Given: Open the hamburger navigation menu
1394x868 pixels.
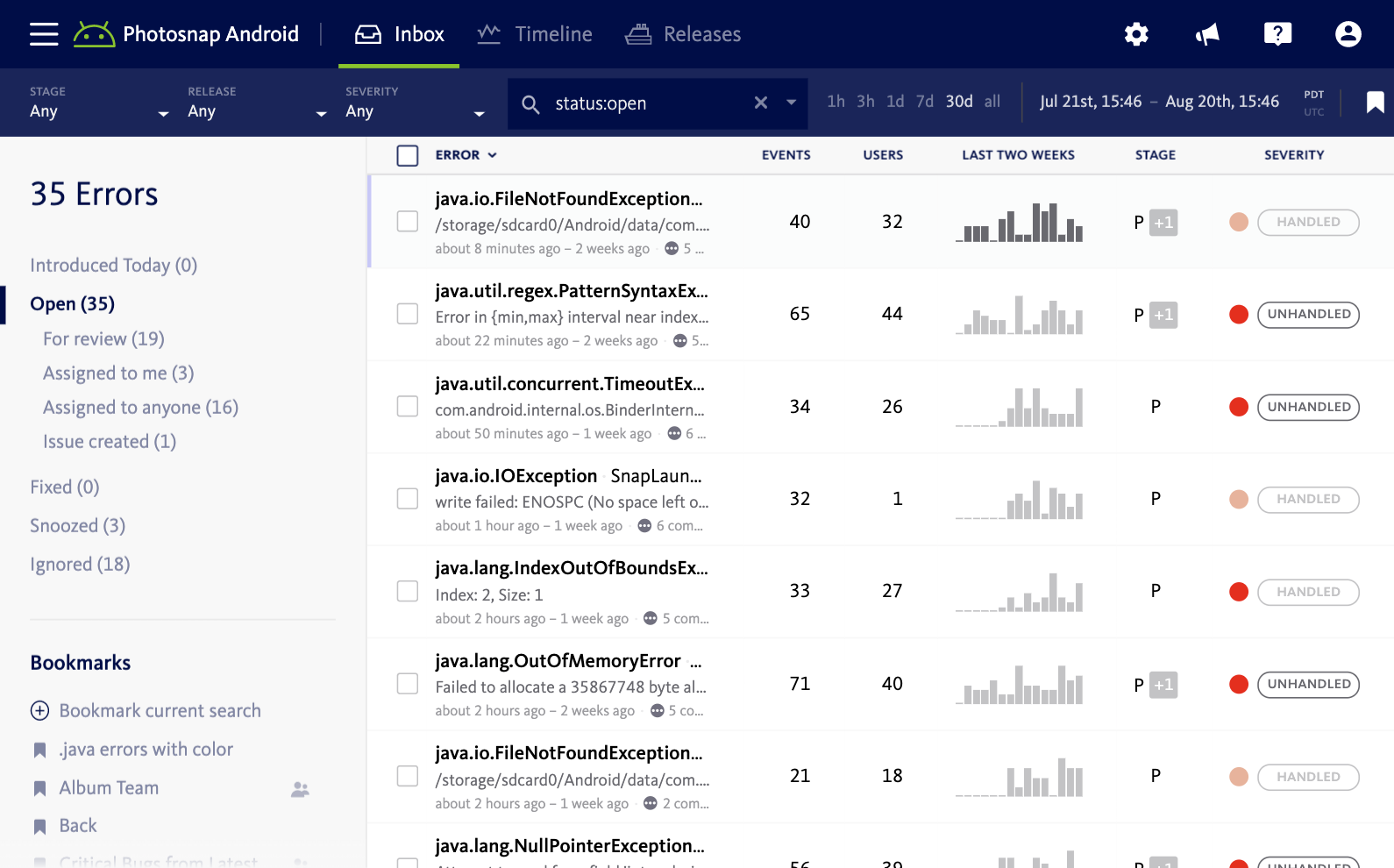Looking at the screenshot, I should tap(44, 34).
